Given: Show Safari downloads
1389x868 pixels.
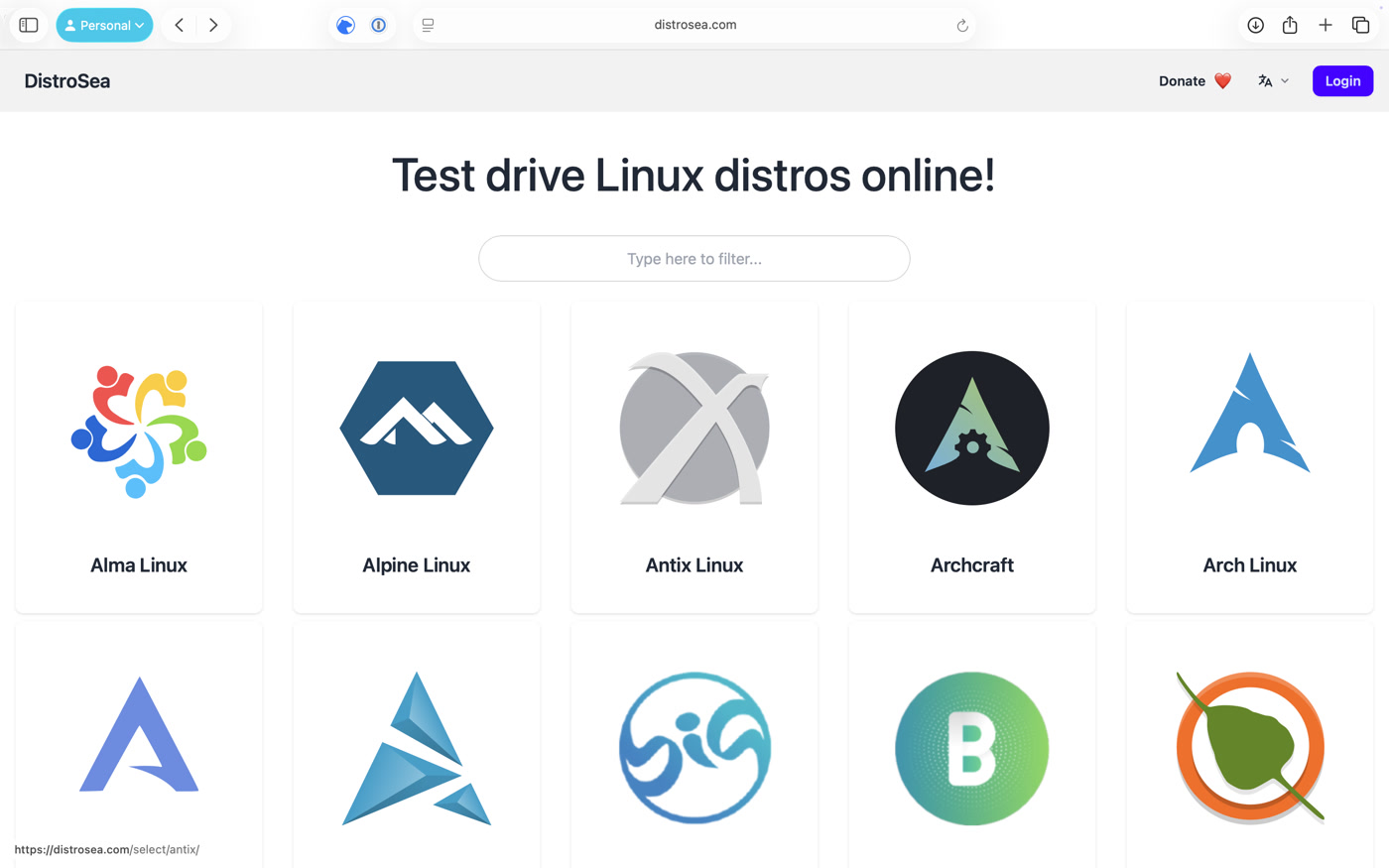Looking at the screenshot, I should click(x=1255, y=25).
